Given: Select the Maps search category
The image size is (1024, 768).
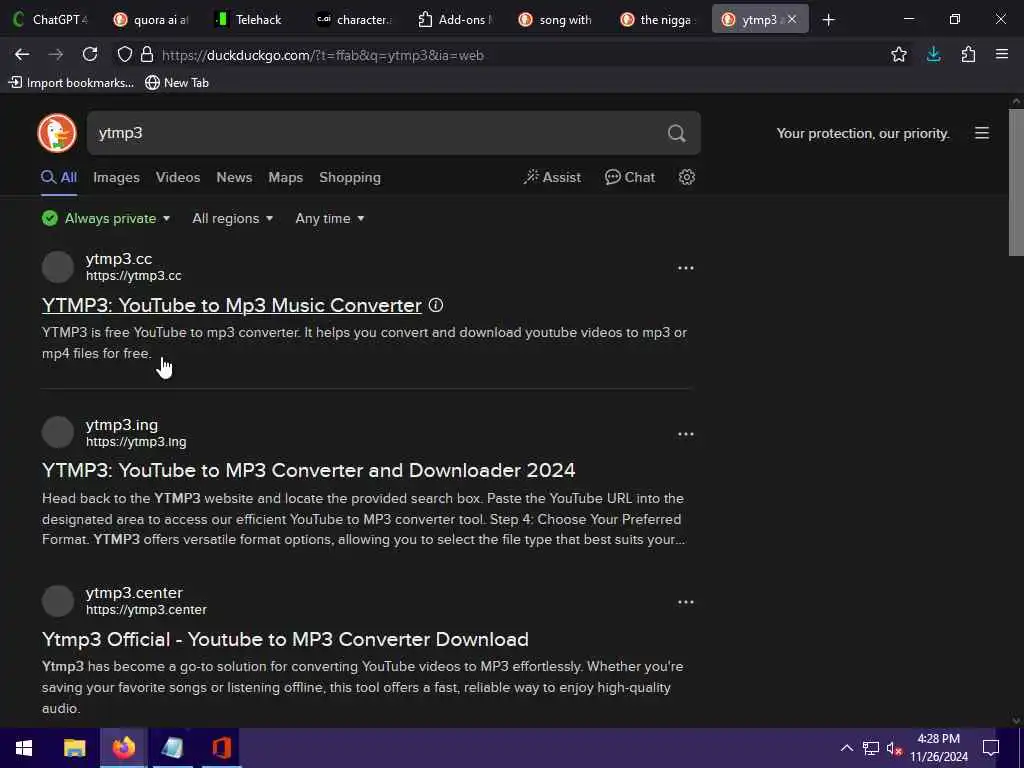Looking at the screenshot, I should [x=285, y=177].
